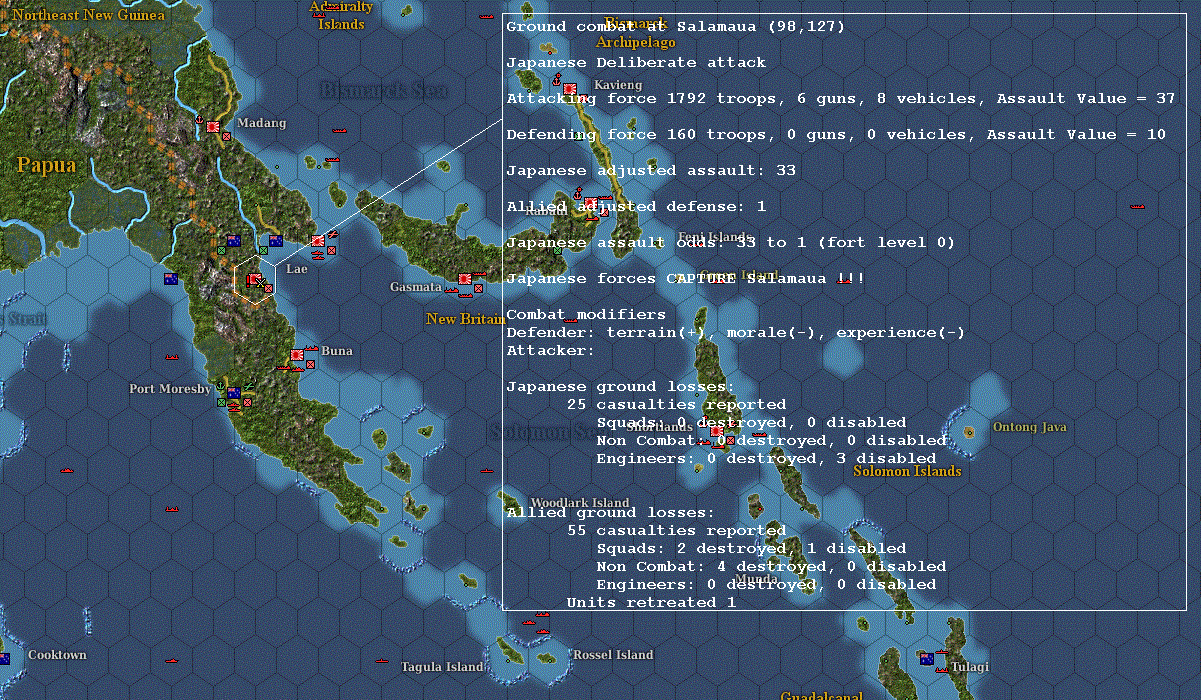The height and width of the screenshot is (700, 1201).
Task: Click the Australian flag on the Papua west coast
Action: point(170,279)
